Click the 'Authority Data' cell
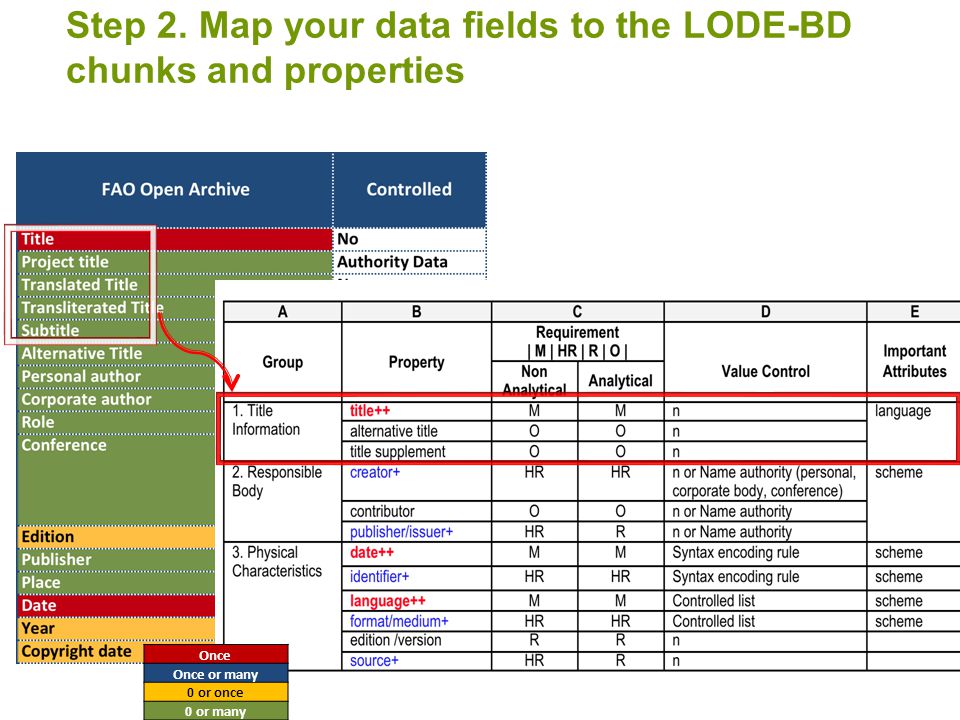 coord(410,262)
